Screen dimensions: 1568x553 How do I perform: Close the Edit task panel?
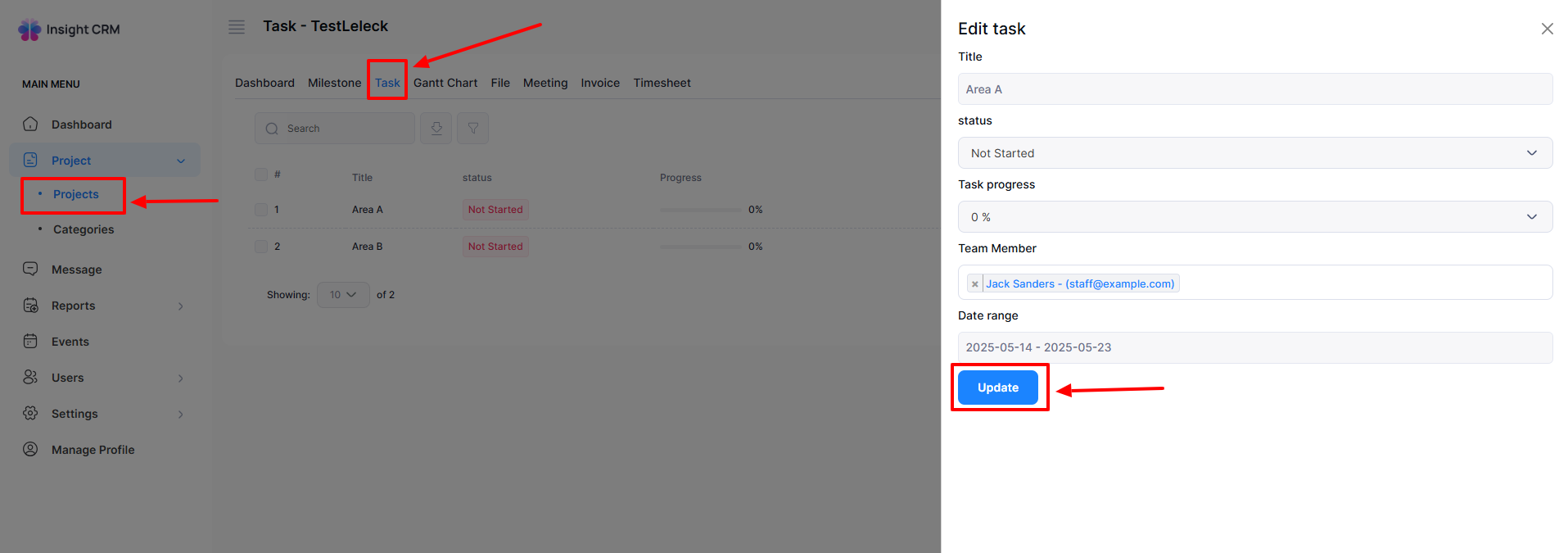click(x=1547, y=29)
